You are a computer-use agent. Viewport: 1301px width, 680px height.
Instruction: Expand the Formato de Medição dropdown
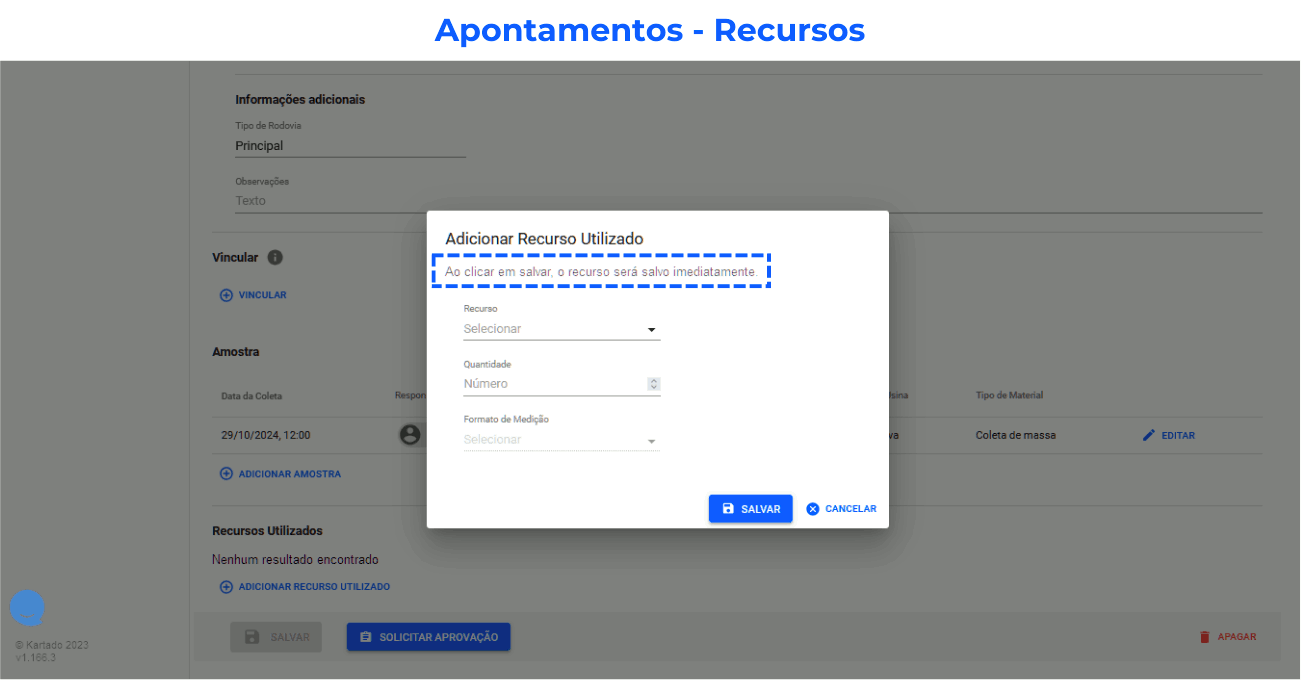[561, 440]
